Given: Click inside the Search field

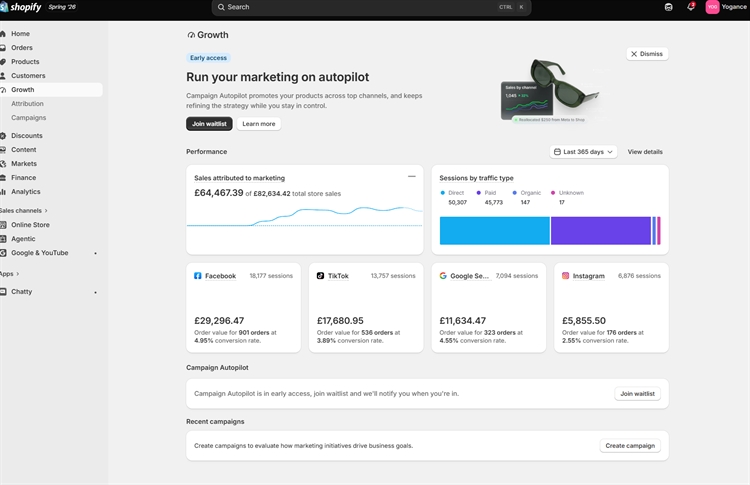Looking at the screenshot, I should tap(371, 7).
